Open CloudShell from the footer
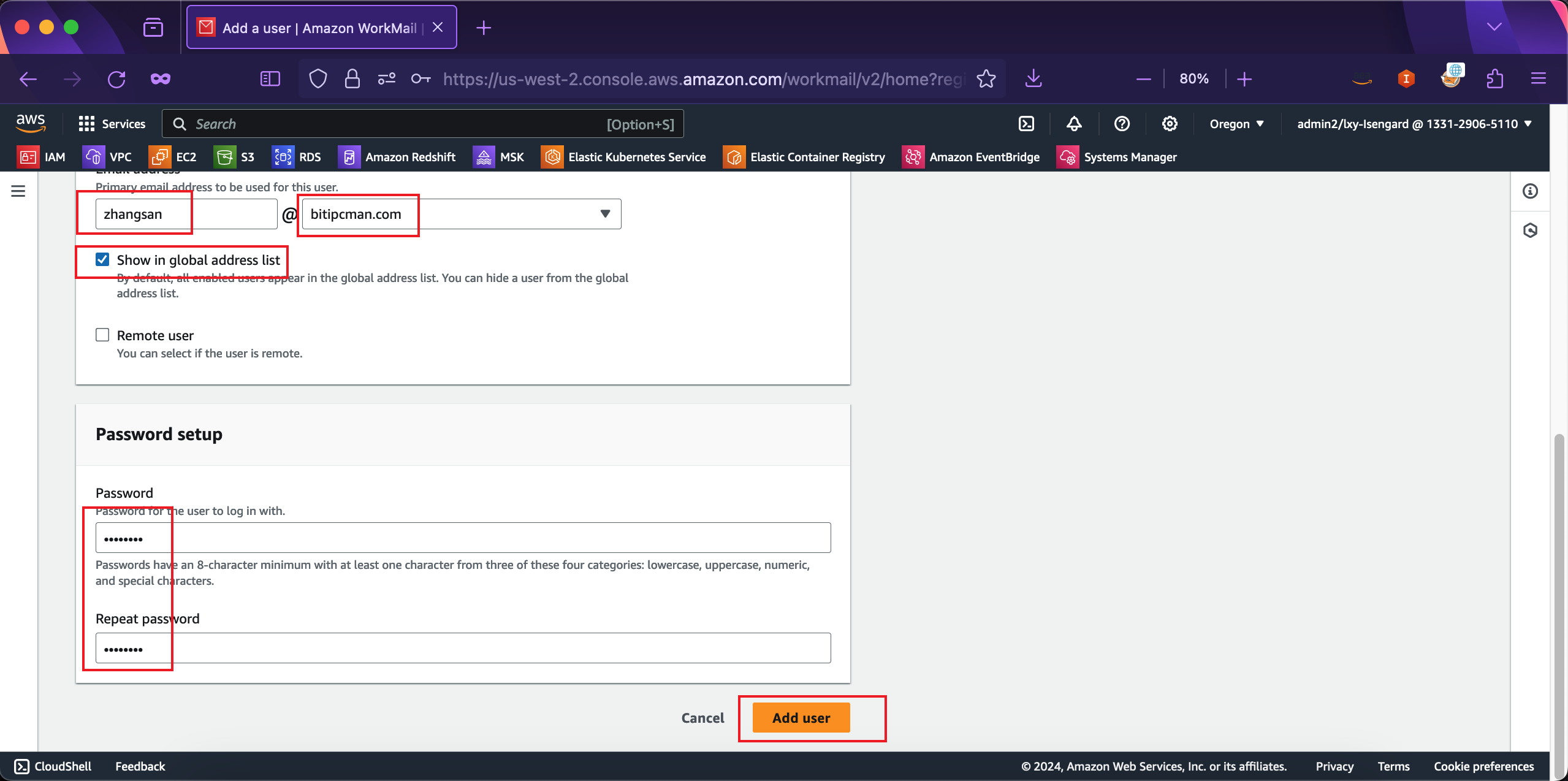 tap(53, 766)
